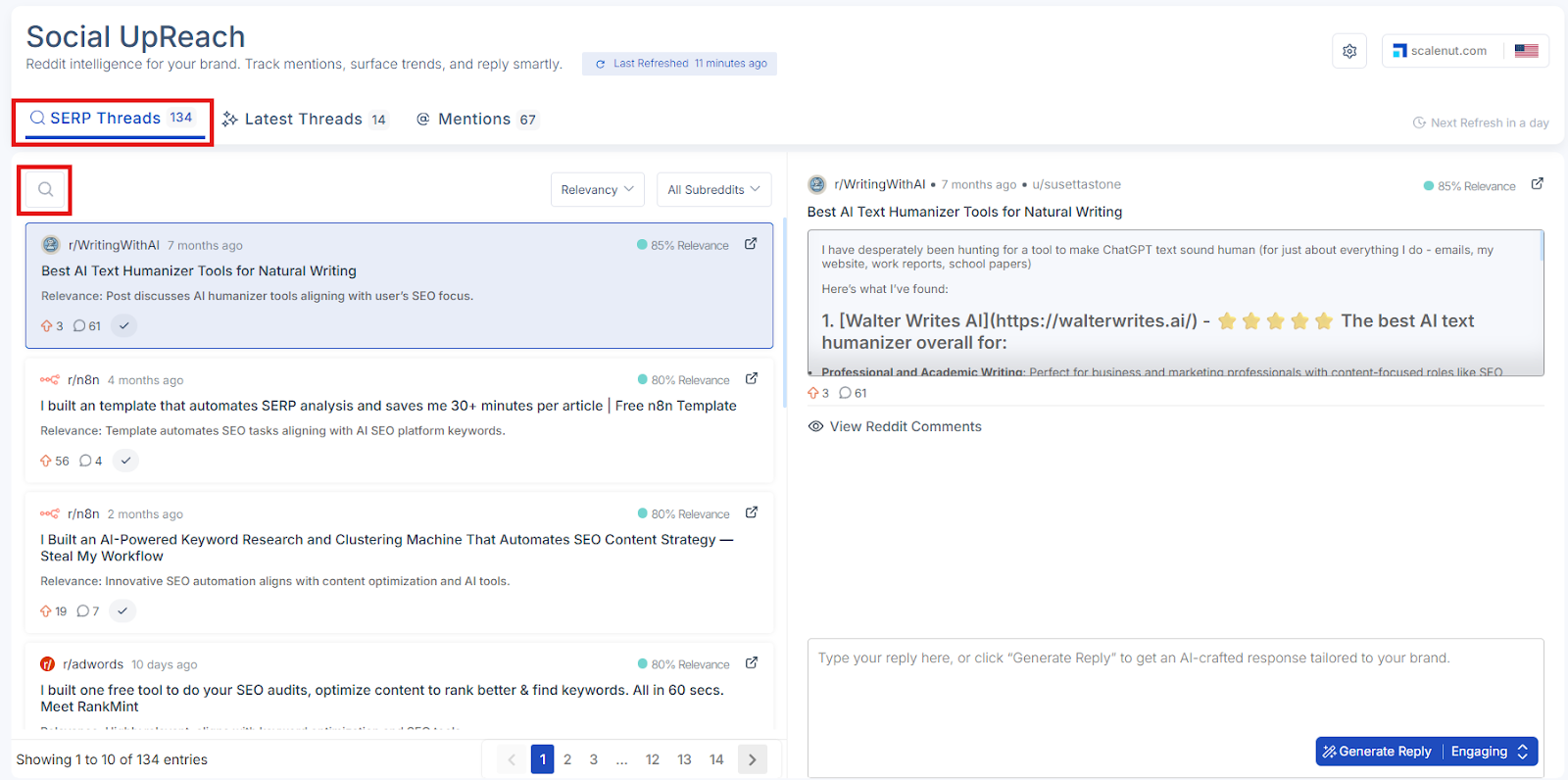
Task: Click upvote icon on Best AI Text Humanizer card
Action: [x=46, y=326]
